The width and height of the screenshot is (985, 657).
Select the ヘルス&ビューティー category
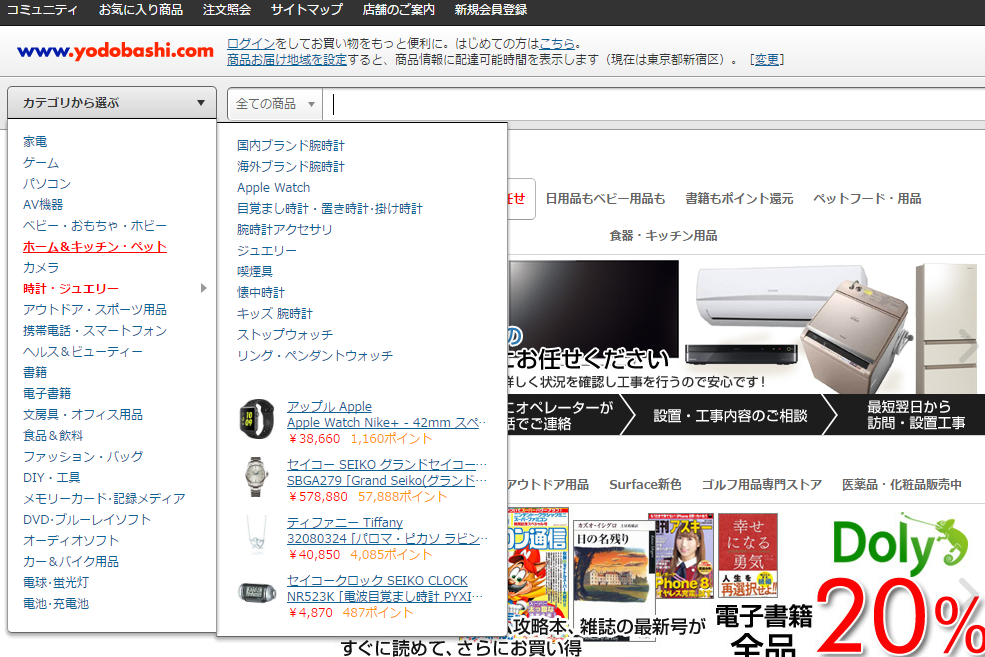[x=83, y=351]
